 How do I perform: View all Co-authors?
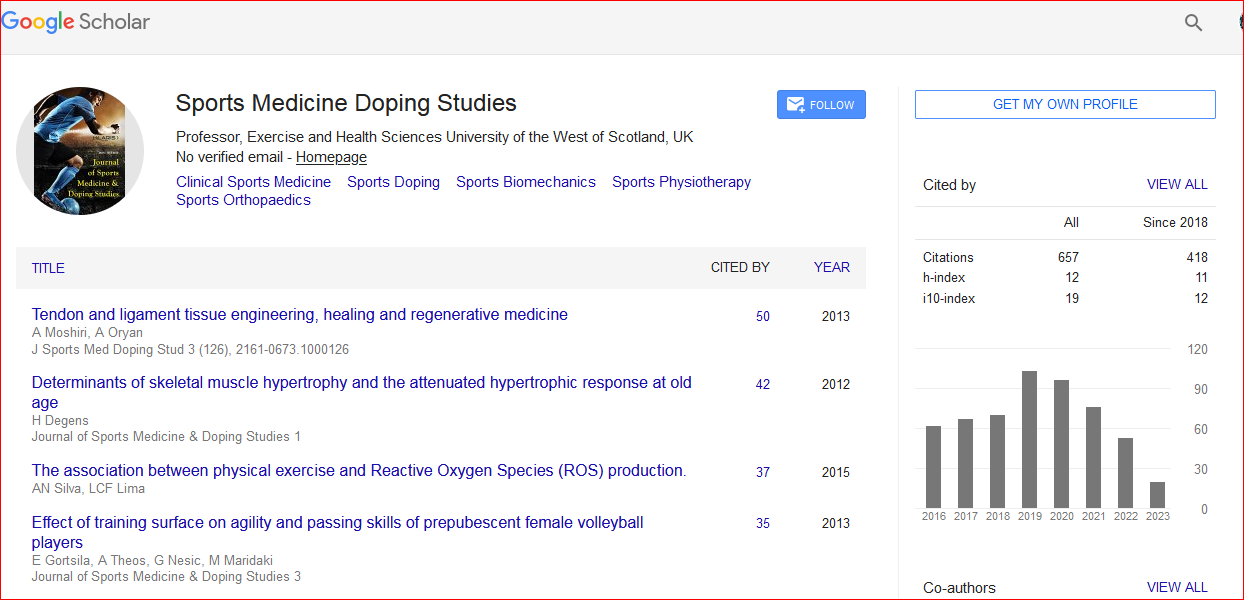coord(1176,587)
